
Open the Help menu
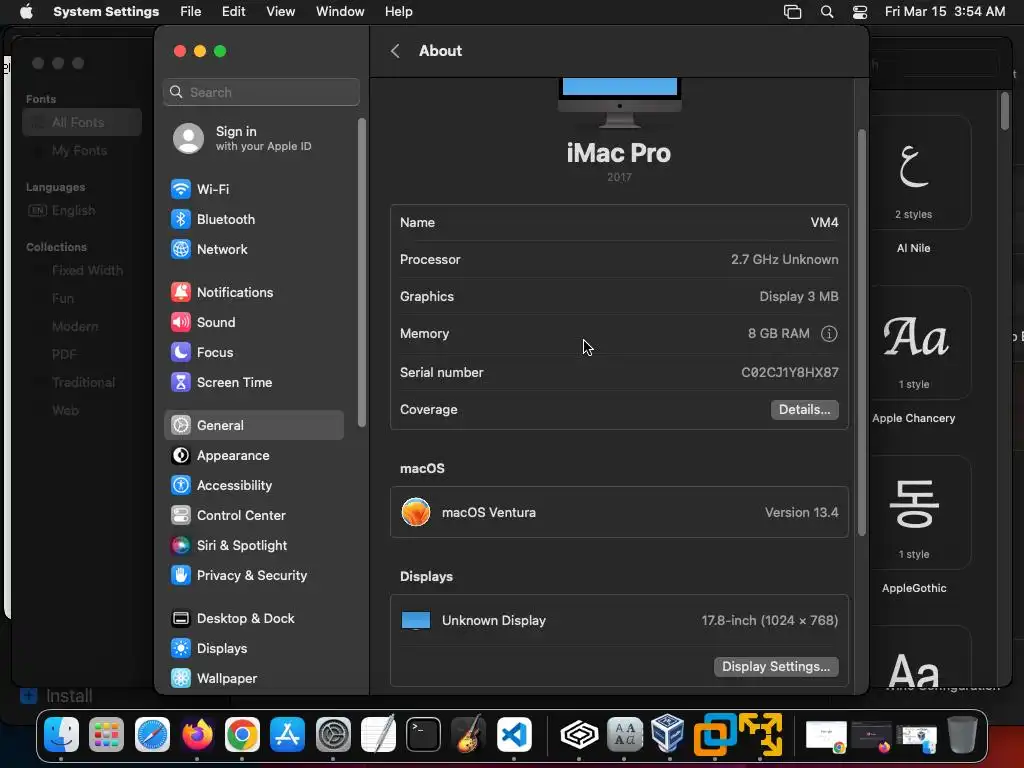[398, 12]
